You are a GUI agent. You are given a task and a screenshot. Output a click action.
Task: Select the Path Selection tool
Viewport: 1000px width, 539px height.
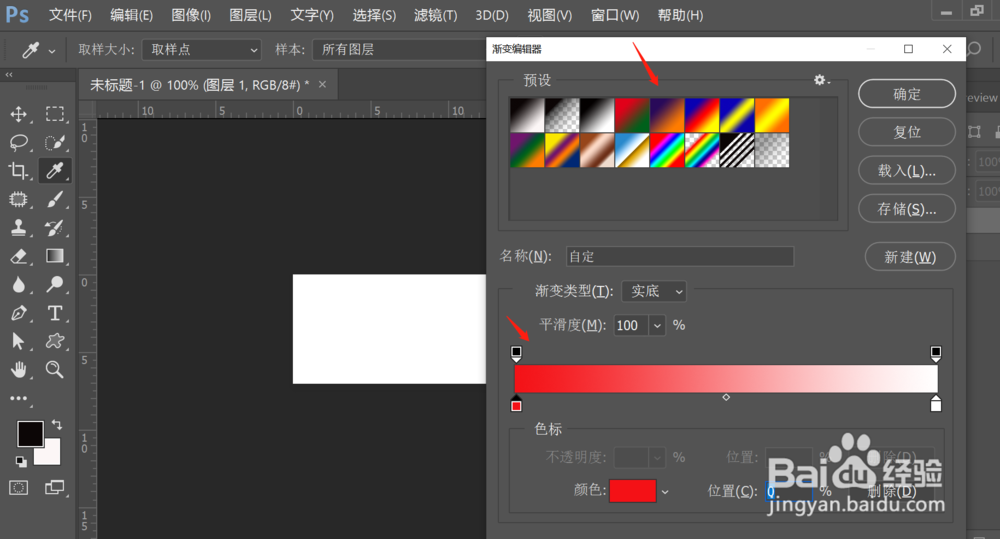click(x=18, y=341)
